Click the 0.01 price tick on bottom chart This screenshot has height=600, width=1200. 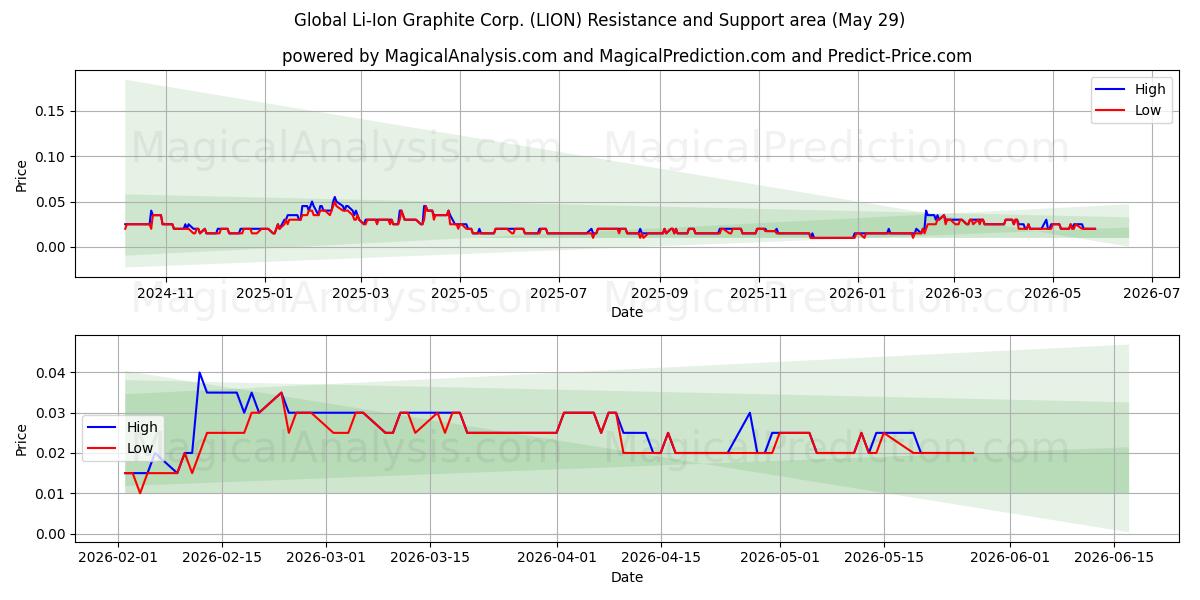[x=52, y=494]
